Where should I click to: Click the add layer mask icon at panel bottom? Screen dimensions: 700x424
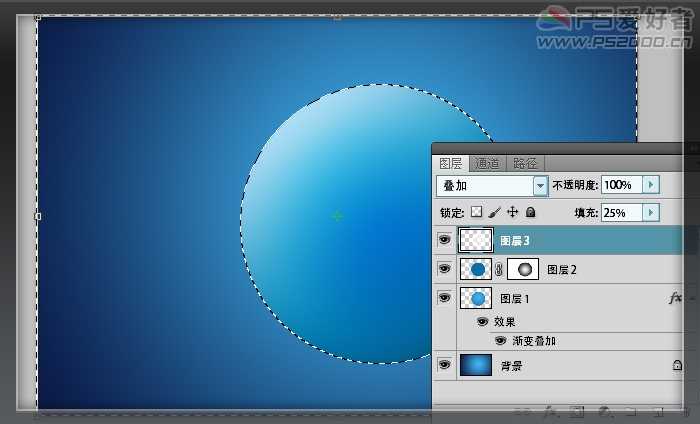[x=577, y=411]
